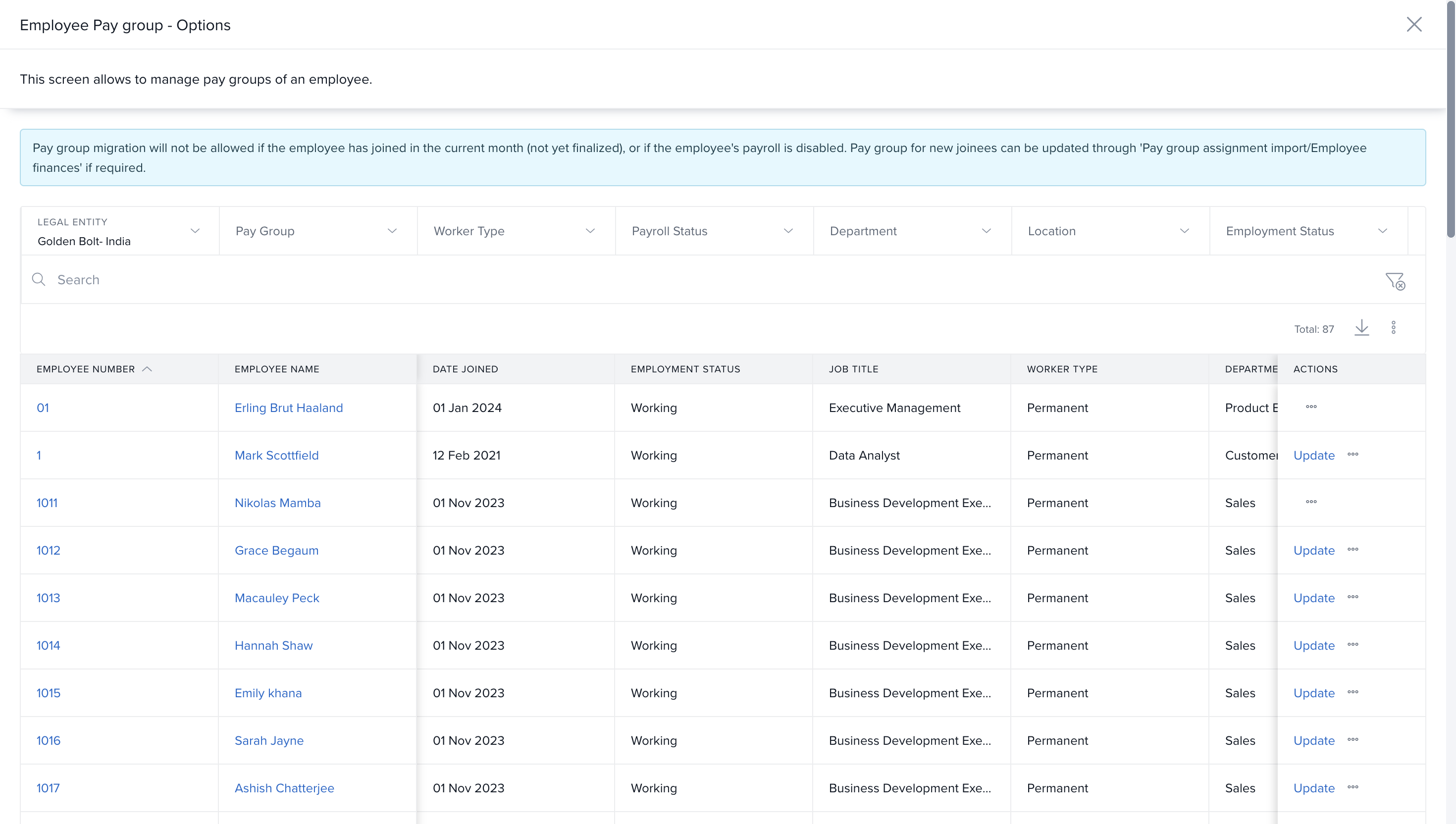Open the Pay Group filter dropdown
The height and width of the screenshot is (824, 1456).
(392, 231)
